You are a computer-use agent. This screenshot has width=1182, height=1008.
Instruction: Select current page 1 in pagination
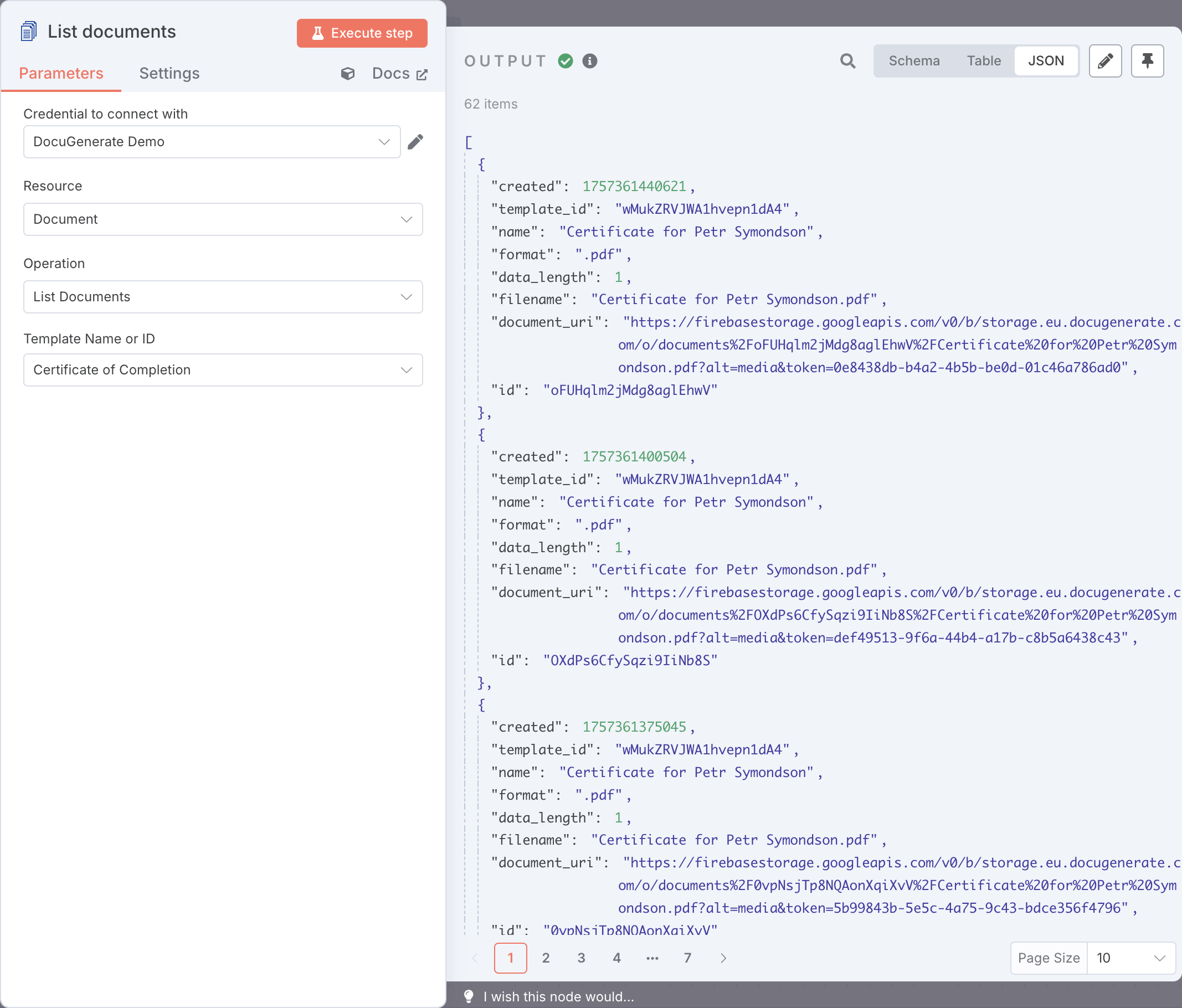510,958
